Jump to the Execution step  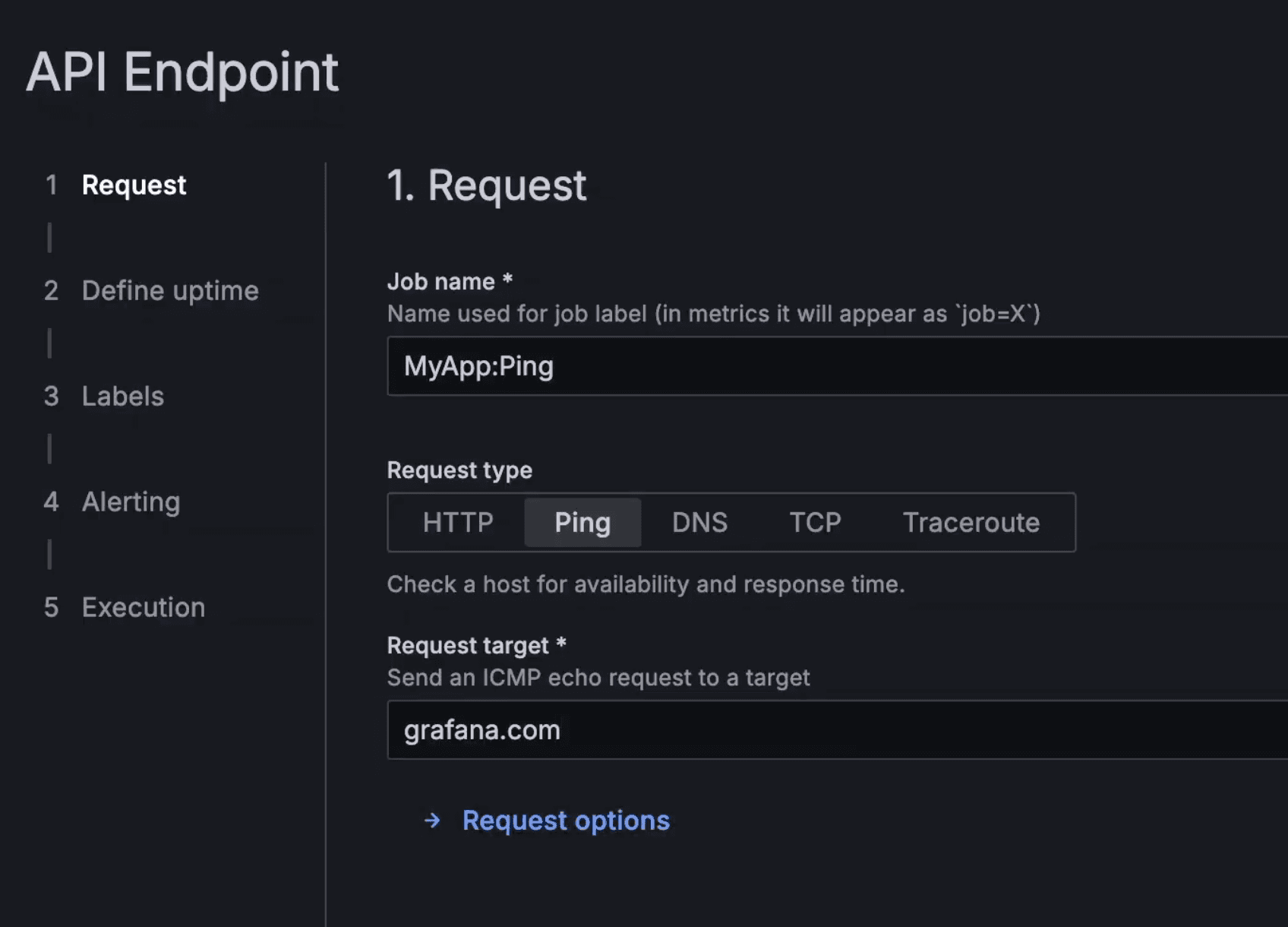tap(143, 607)
